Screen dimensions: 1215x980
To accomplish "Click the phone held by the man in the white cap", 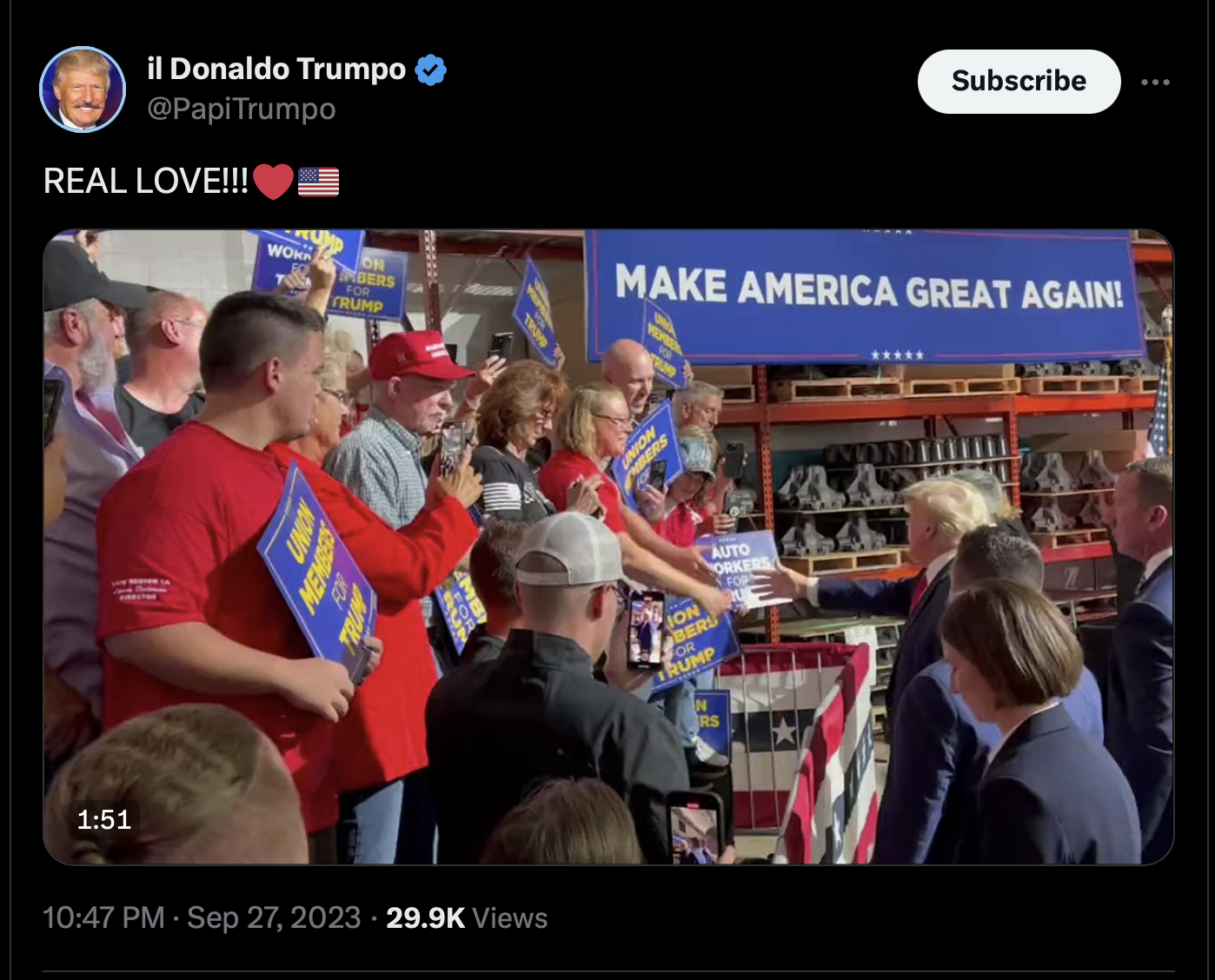I will [x=646, y=629].
